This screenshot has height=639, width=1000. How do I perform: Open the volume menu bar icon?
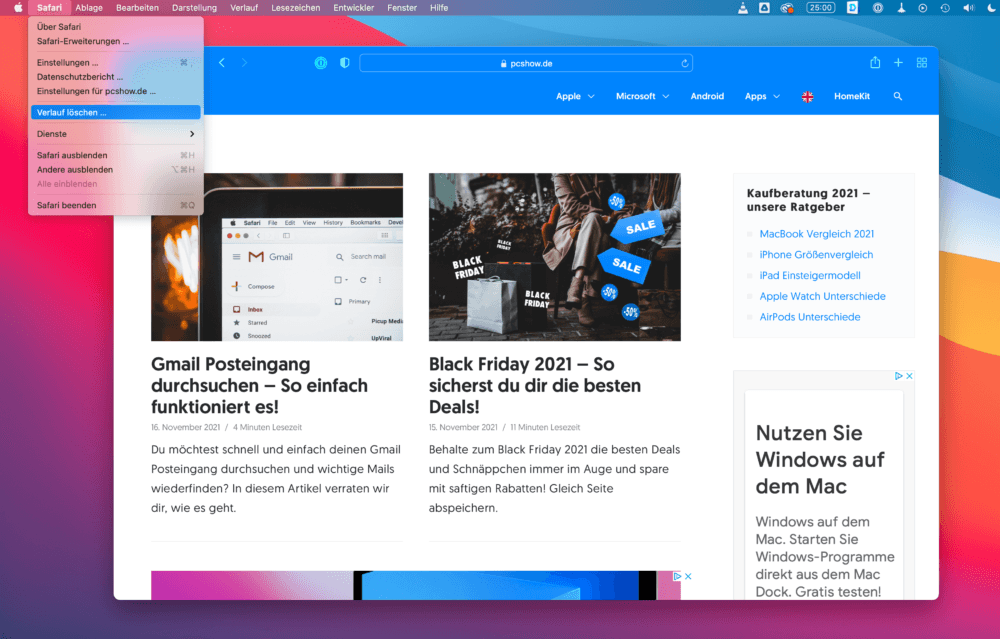click(969, 8)
